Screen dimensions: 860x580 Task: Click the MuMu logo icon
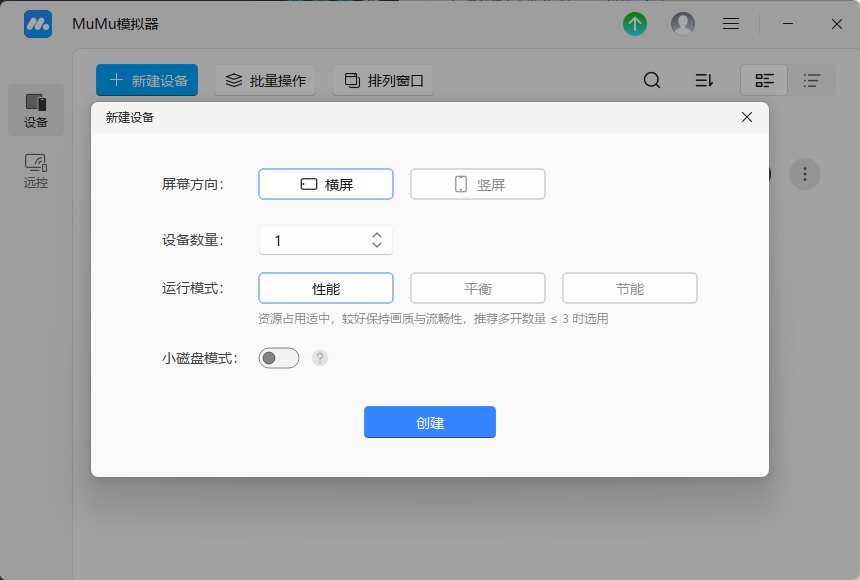click(x=36, y=23)
